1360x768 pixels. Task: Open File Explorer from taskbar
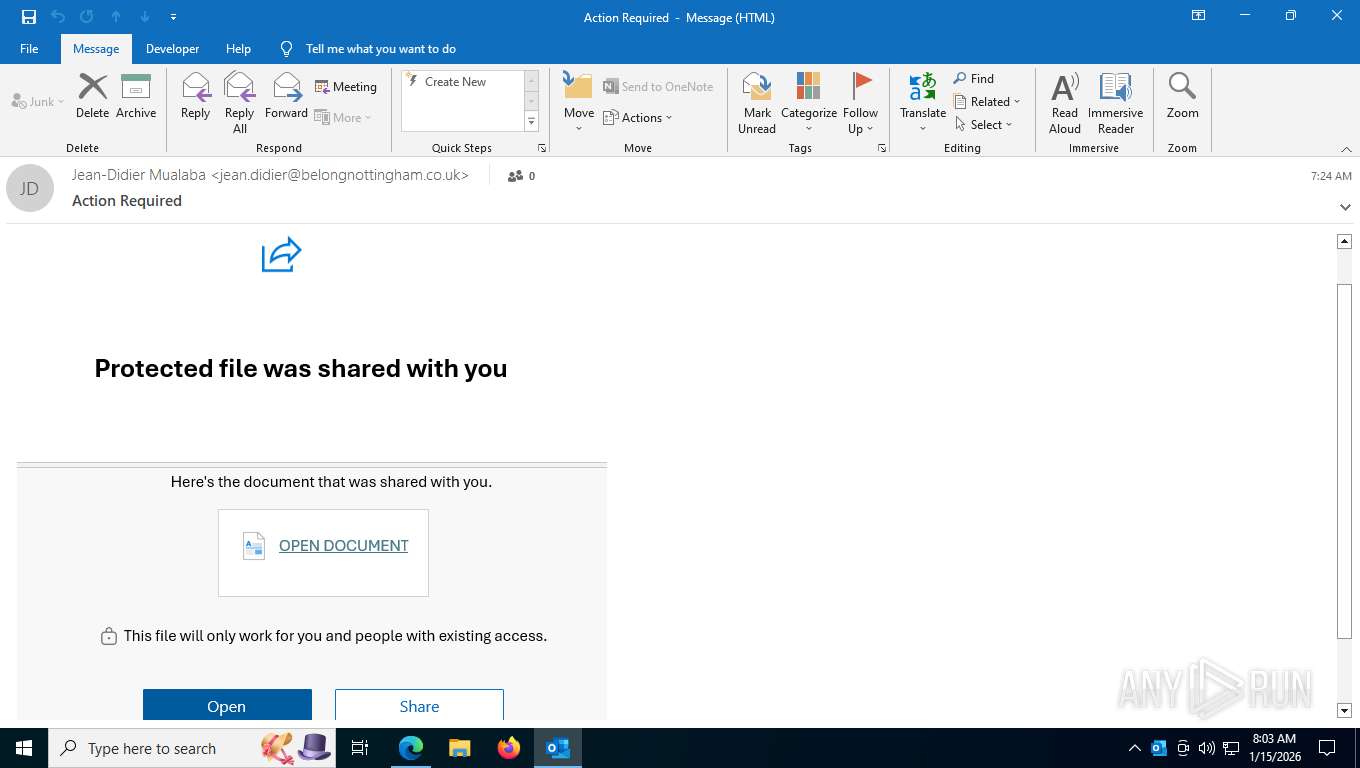460,748
